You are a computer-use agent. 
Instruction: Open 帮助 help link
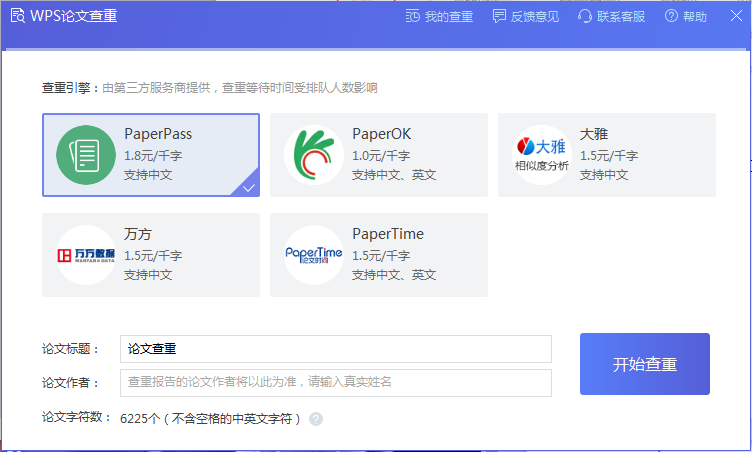pos(686,16)
